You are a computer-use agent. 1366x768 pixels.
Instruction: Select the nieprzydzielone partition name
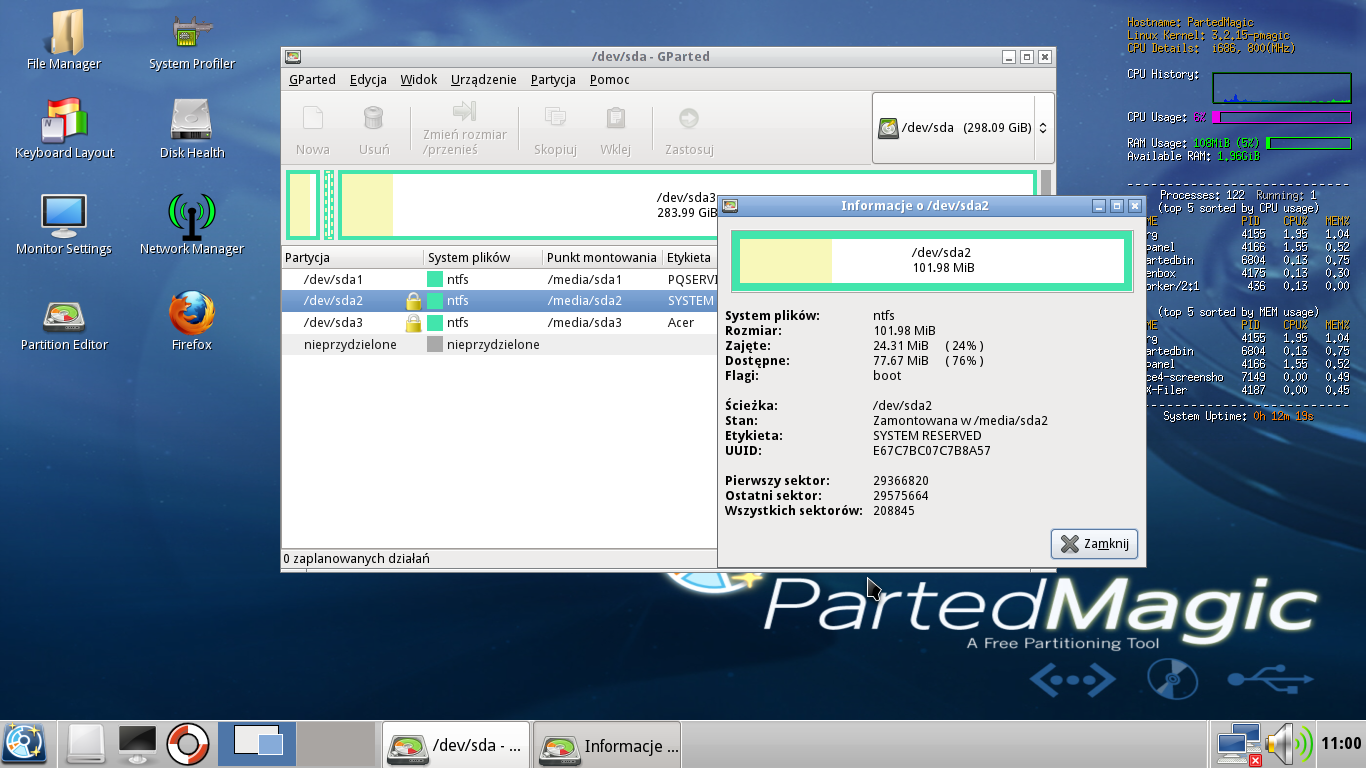[x=350, y=345]
